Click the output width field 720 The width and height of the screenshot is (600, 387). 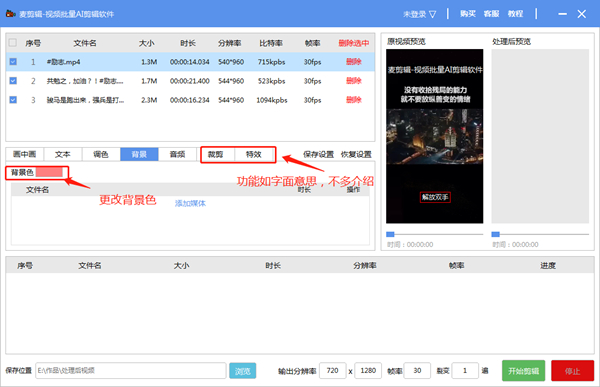(x=333, y=371)
